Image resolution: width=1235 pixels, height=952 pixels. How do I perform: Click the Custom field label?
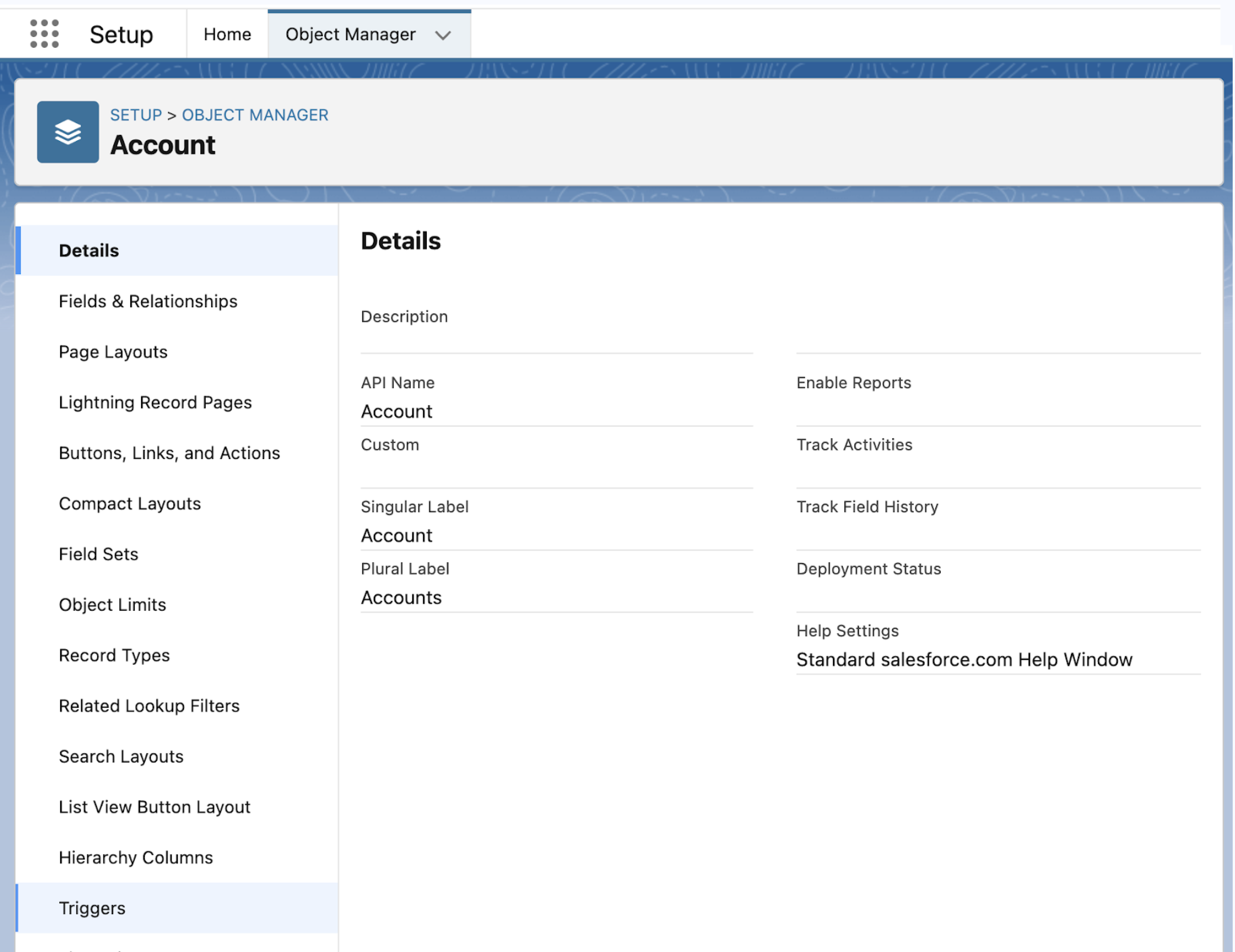click(389, 445)
